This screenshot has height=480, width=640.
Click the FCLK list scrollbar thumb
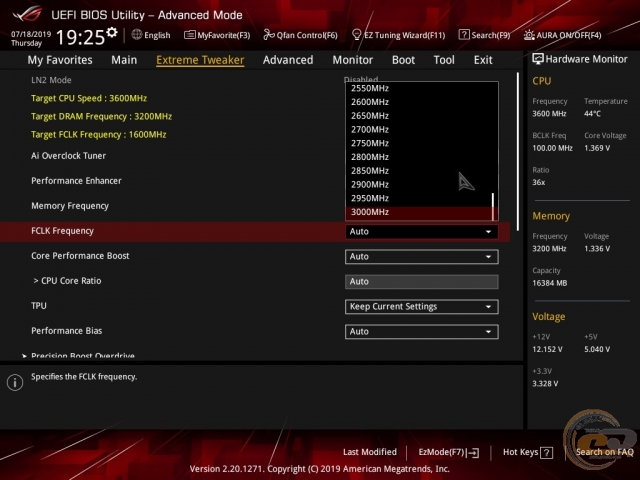tap(493, 206)
